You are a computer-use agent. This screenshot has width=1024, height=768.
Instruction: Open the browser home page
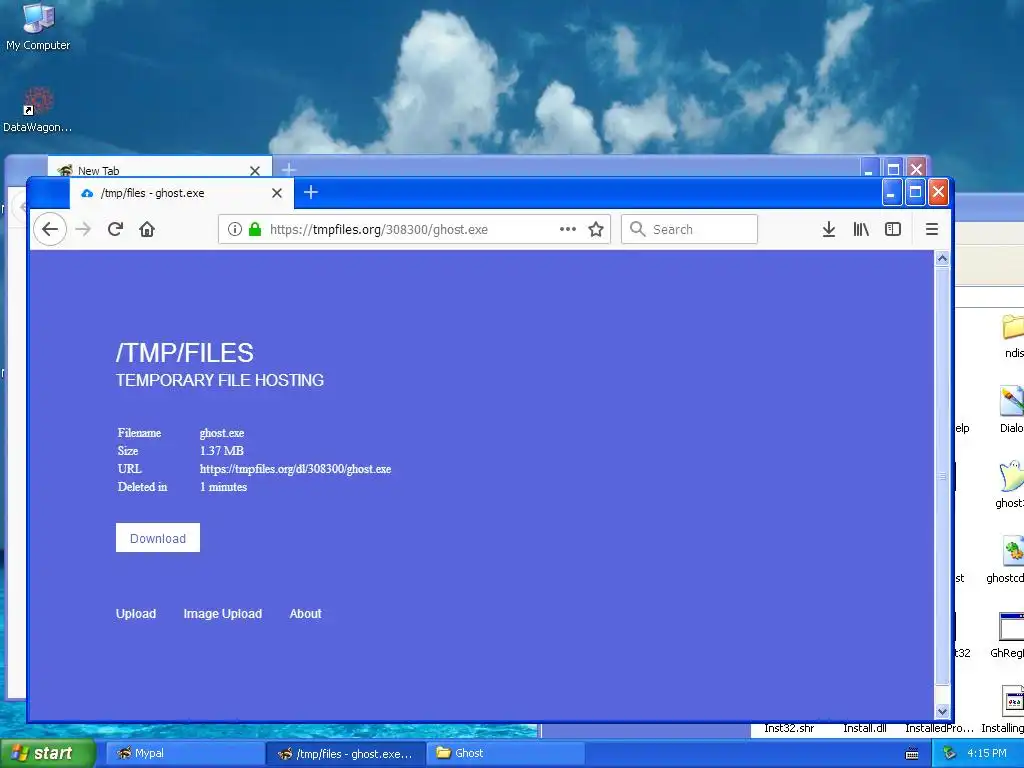coord(147,229)
